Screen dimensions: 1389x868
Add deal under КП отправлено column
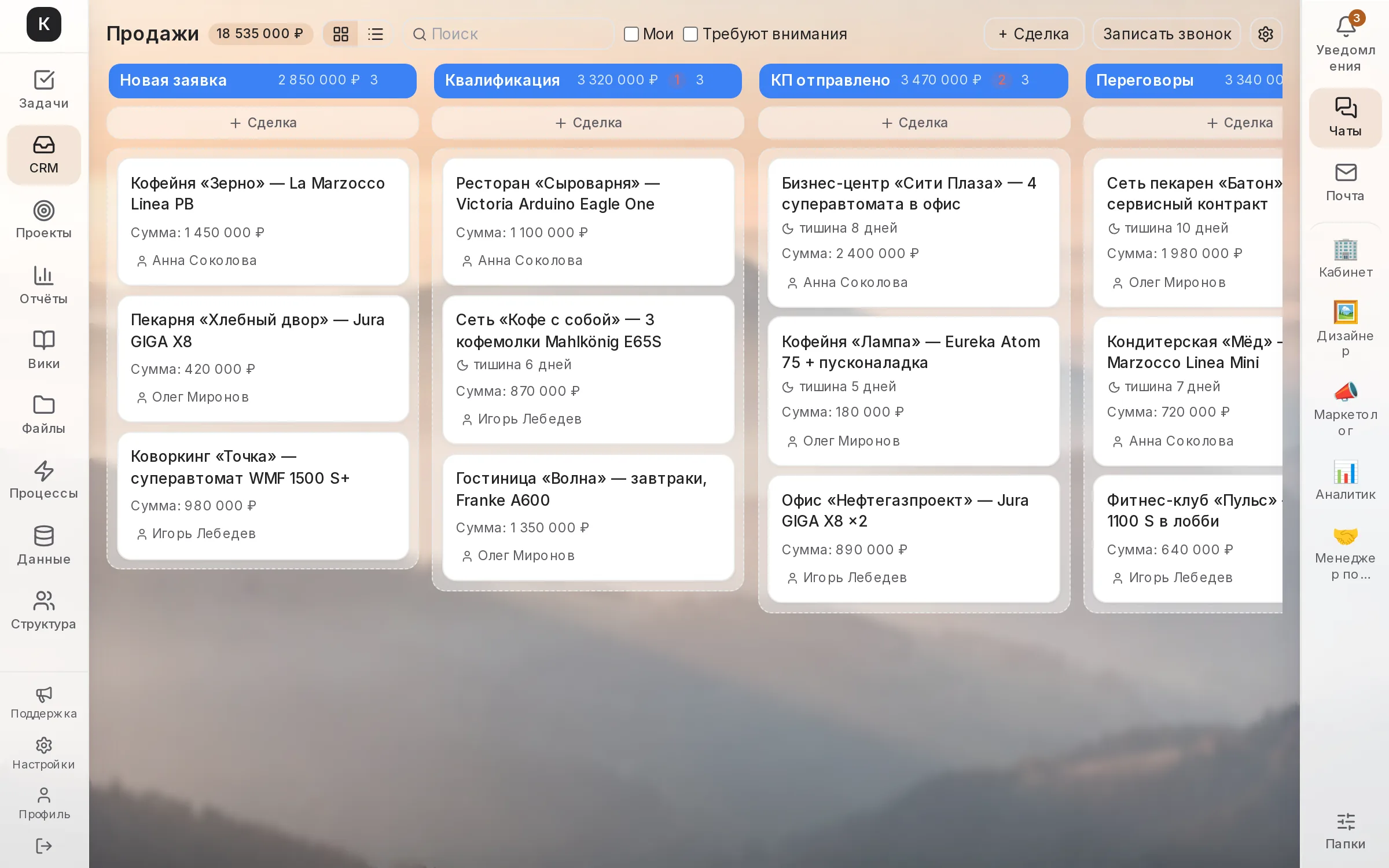914,123
